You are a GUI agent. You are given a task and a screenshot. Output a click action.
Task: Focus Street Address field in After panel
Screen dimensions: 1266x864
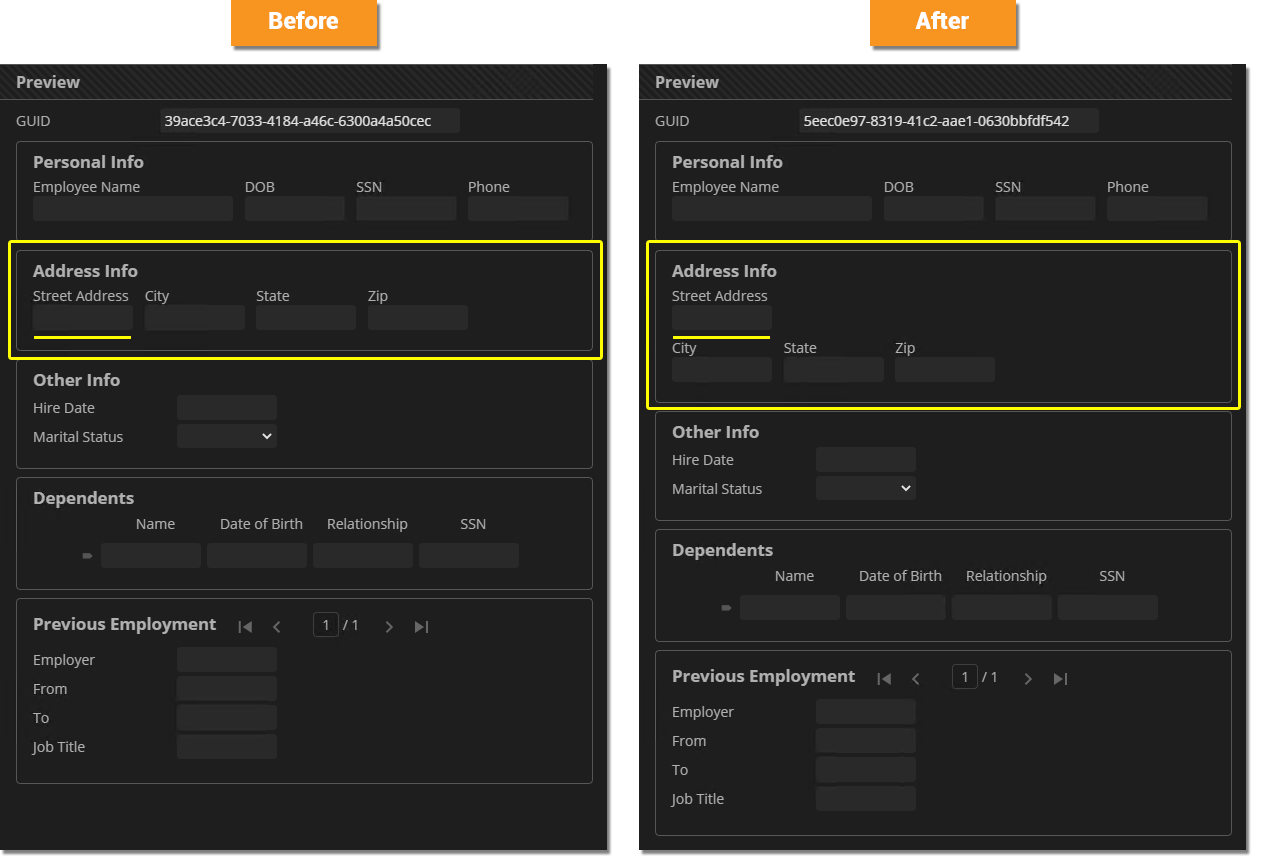[x=722, y=318]
